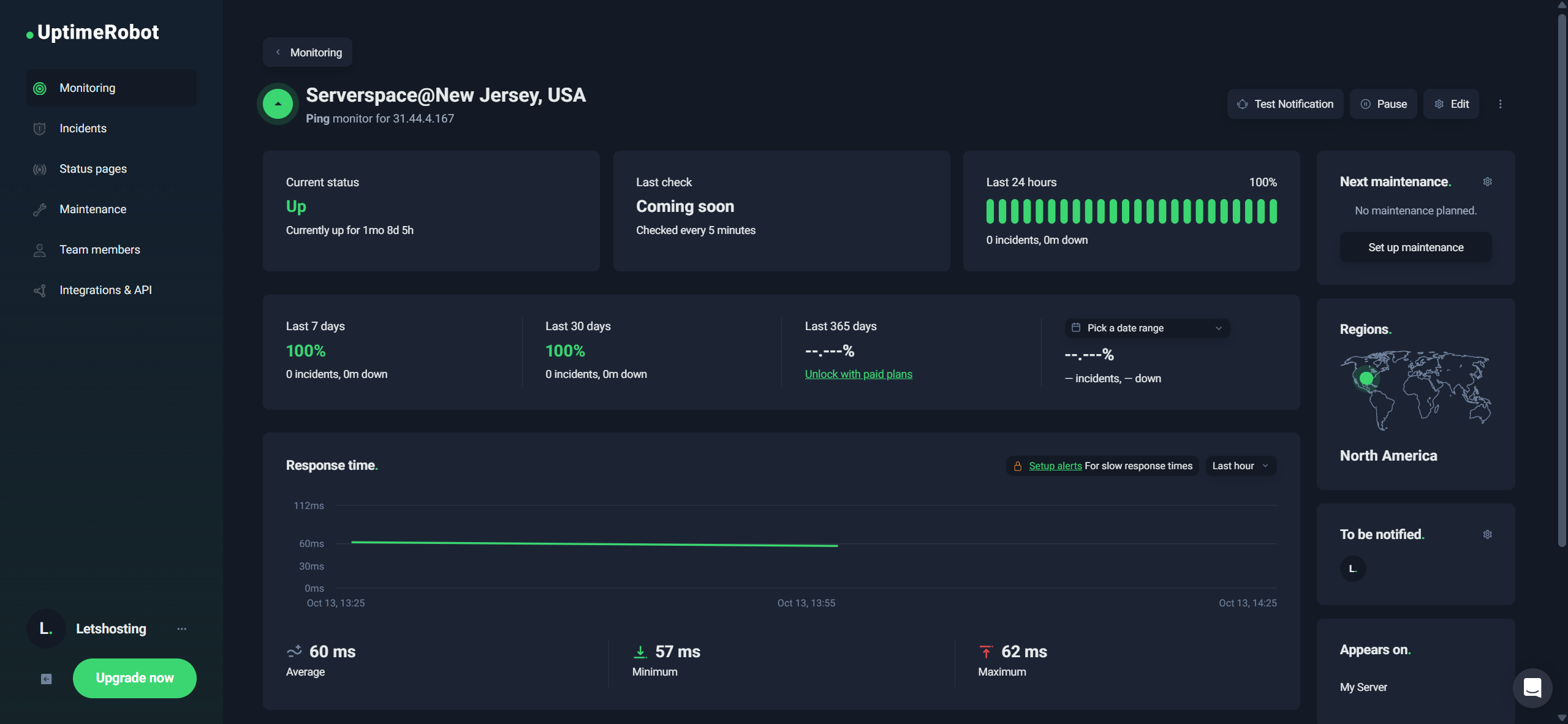
Task: Click the green Up status circle icon
Action: point(278,104)
